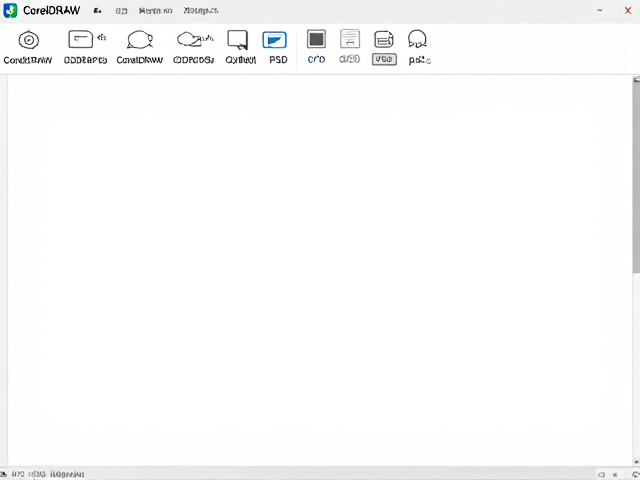Click the circular play-target icon labeled CorelDRAW
Image resolution: width=640 pixels, height=480 pixels.
(29, 40)
